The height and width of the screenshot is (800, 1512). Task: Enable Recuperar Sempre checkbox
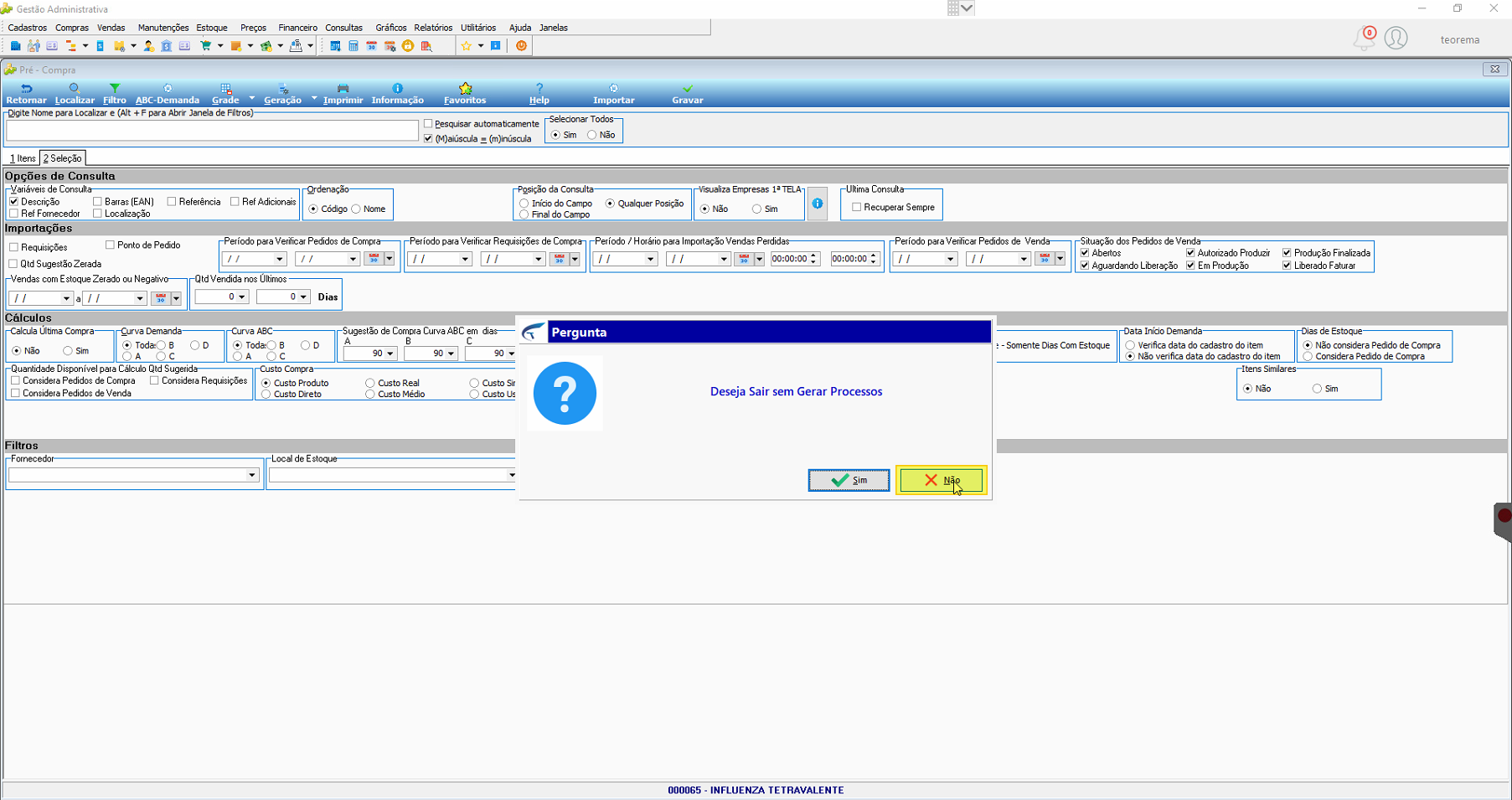pos(856,207)
